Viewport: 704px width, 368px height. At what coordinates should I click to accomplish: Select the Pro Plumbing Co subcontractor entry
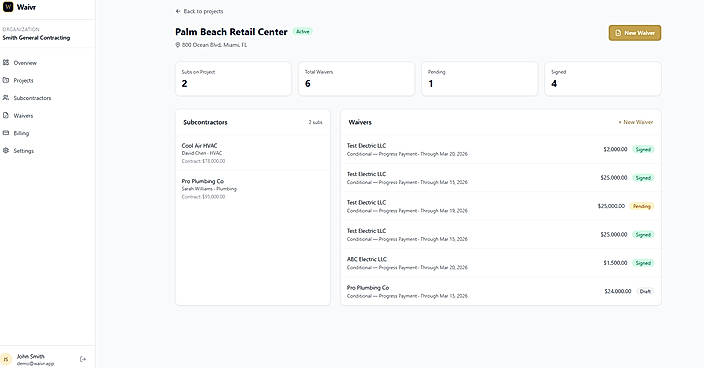253,188
